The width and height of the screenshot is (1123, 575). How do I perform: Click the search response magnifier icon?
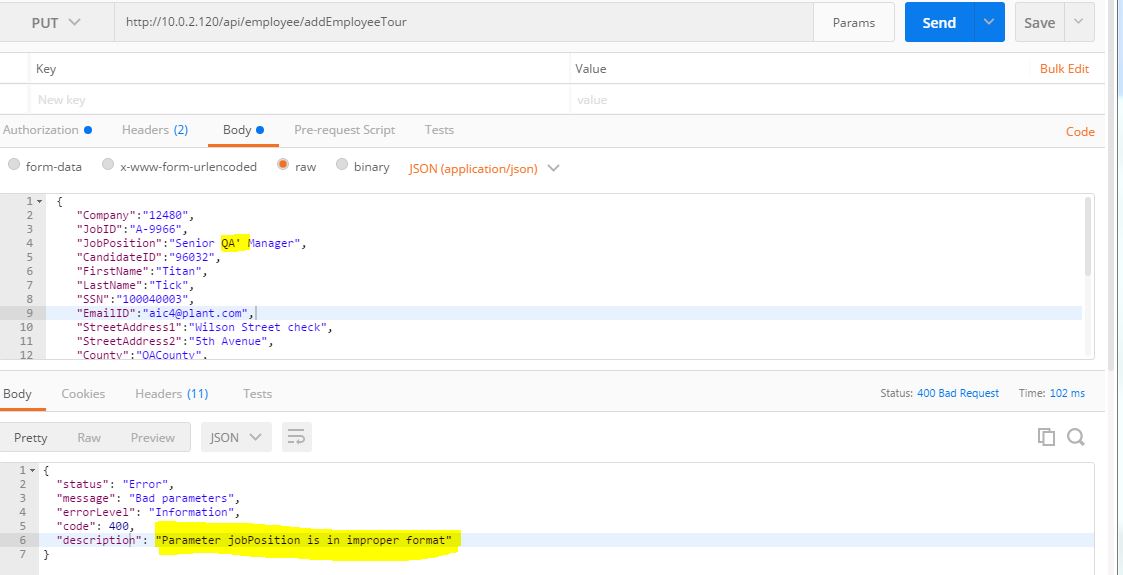(x=1076, y=437)
